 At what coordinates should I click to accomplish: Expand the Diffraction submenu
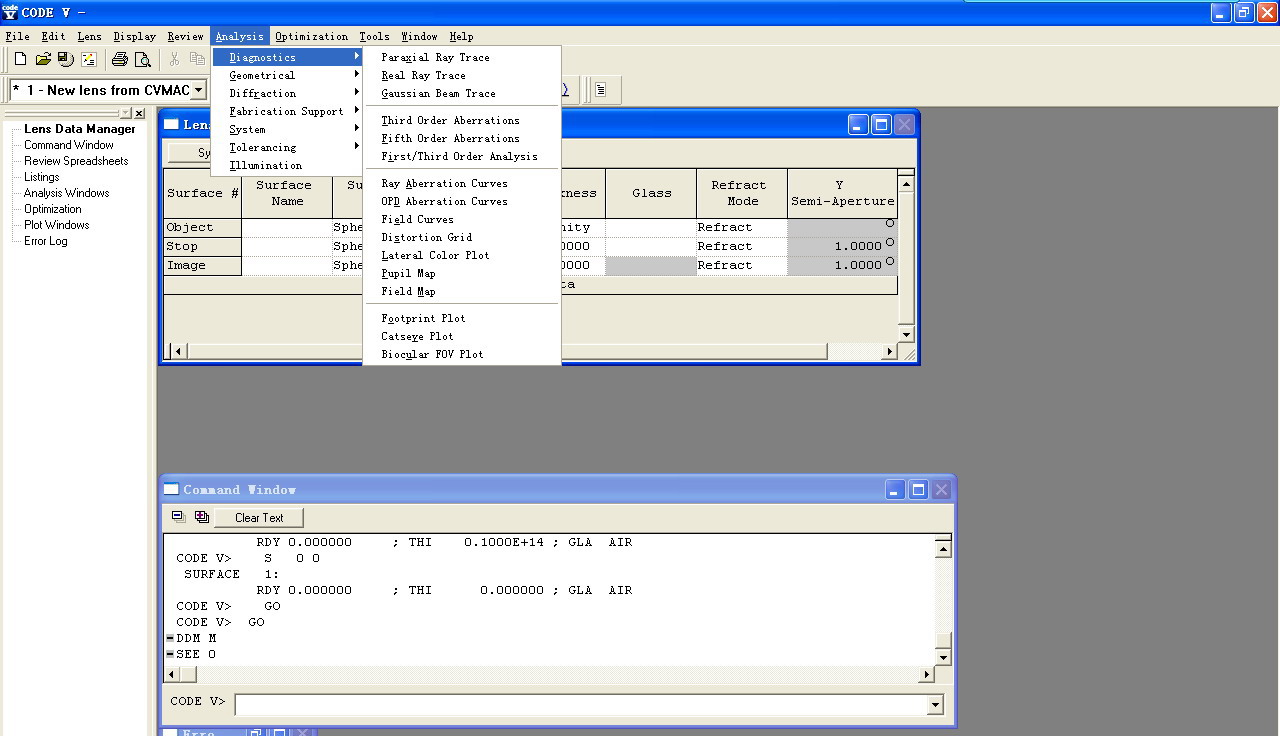point(288,93)
